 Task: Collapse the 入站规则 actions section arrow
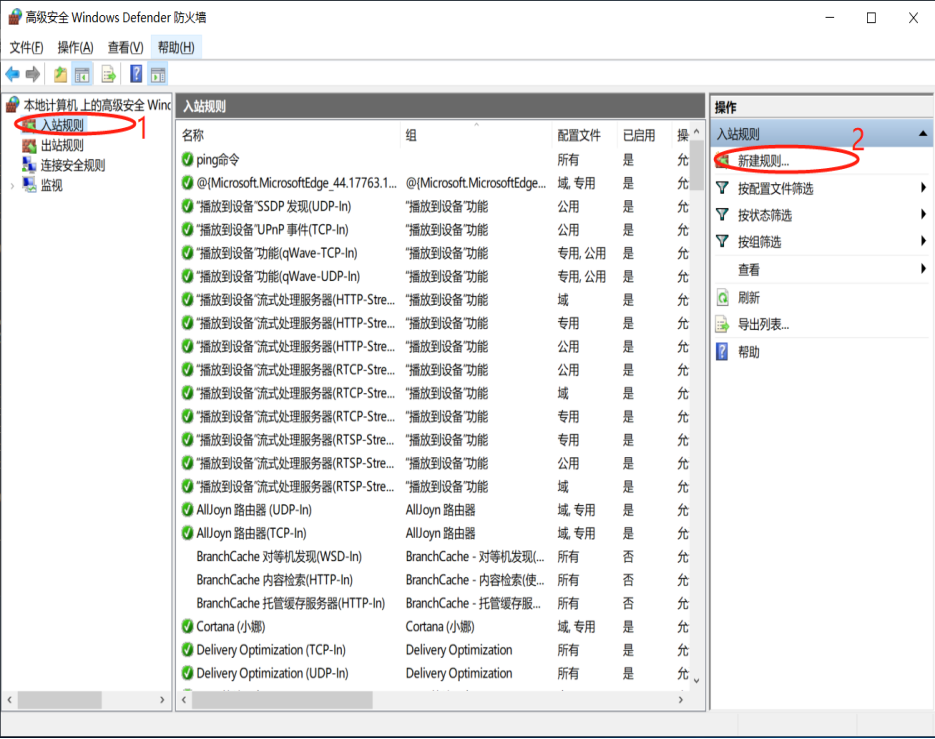pyautogui.click(x=922, y=134)
